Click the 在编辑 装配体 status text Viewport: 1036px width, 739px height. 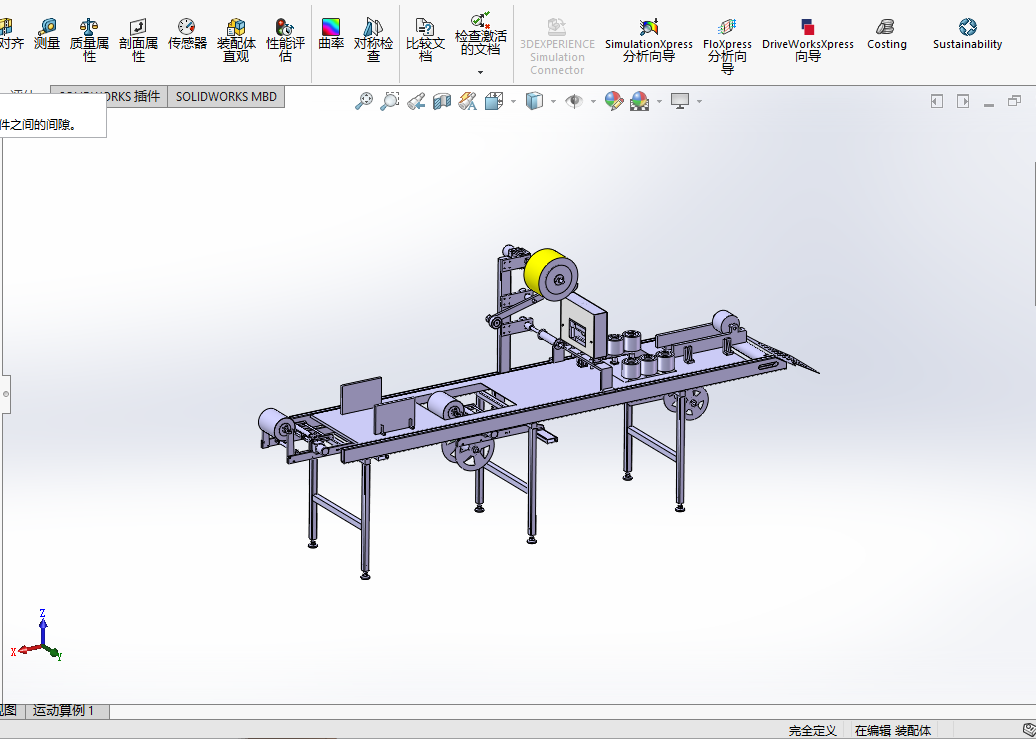coord(893,730)
